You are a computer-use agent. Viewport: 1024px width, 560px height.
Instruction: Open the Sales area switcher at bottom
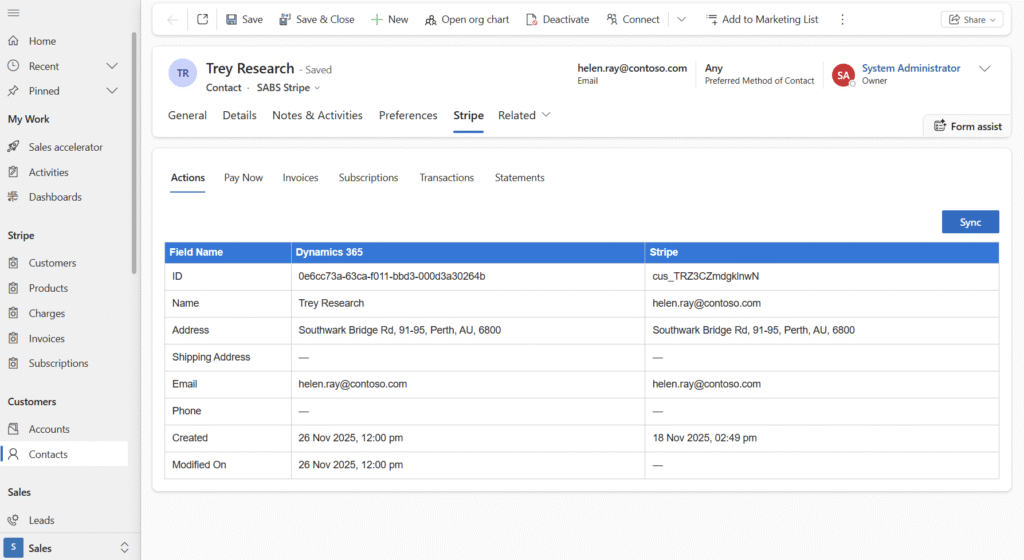(68, 548)
